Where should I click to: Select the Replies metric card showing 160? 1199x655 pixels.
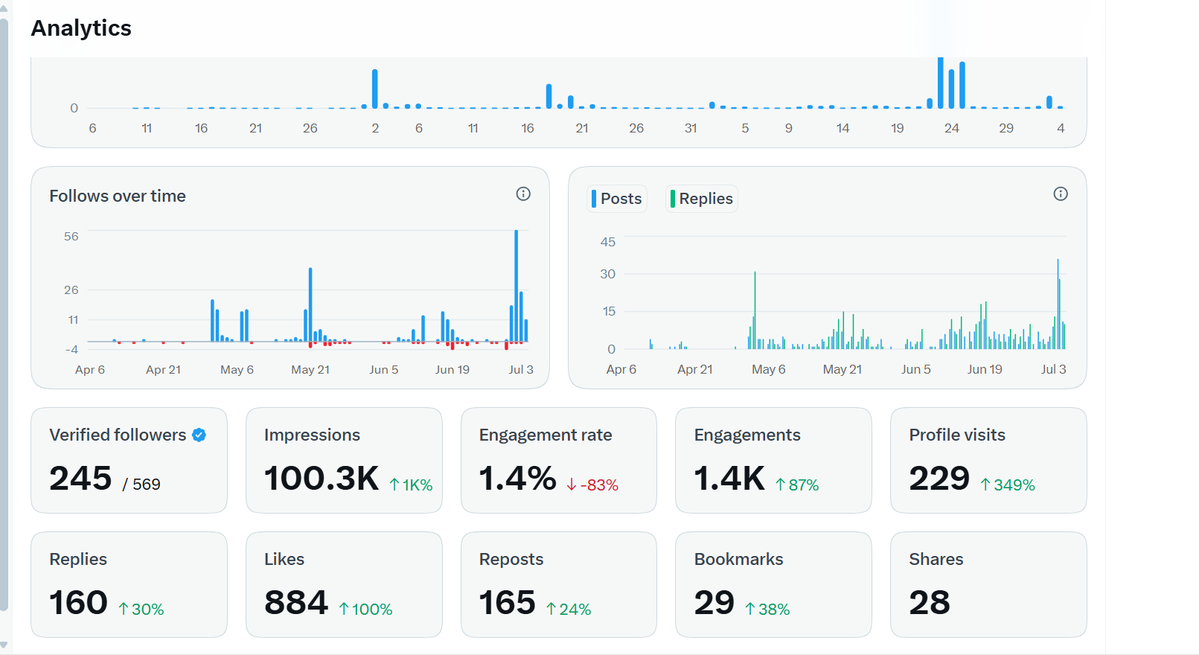(x=129, y=585)
